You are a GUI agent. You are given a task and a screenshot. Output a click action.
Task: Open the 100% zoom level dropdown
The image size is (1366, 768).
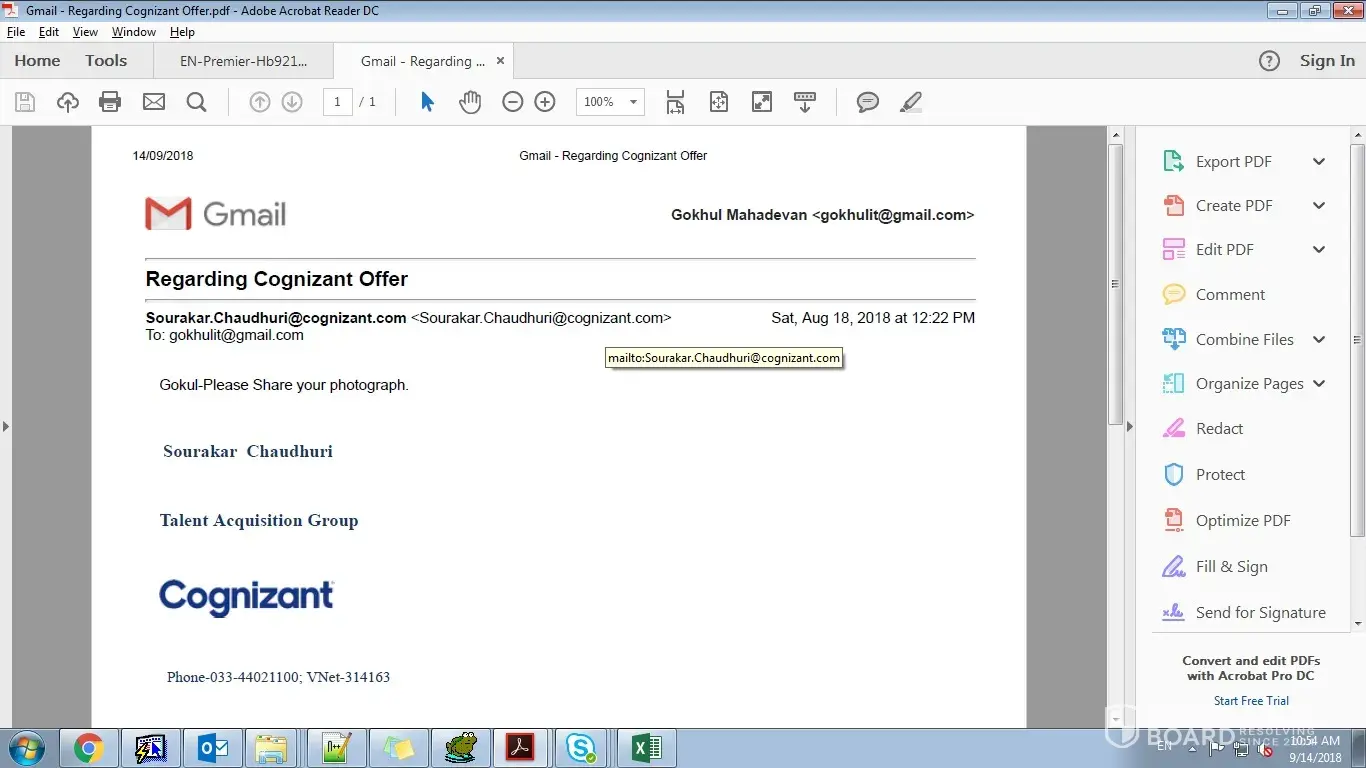(x=633, y=102)
